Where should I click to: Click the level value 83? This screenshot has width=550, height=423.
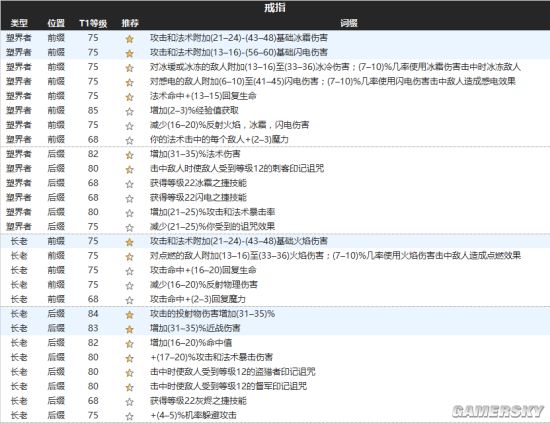tap(93, 328)
